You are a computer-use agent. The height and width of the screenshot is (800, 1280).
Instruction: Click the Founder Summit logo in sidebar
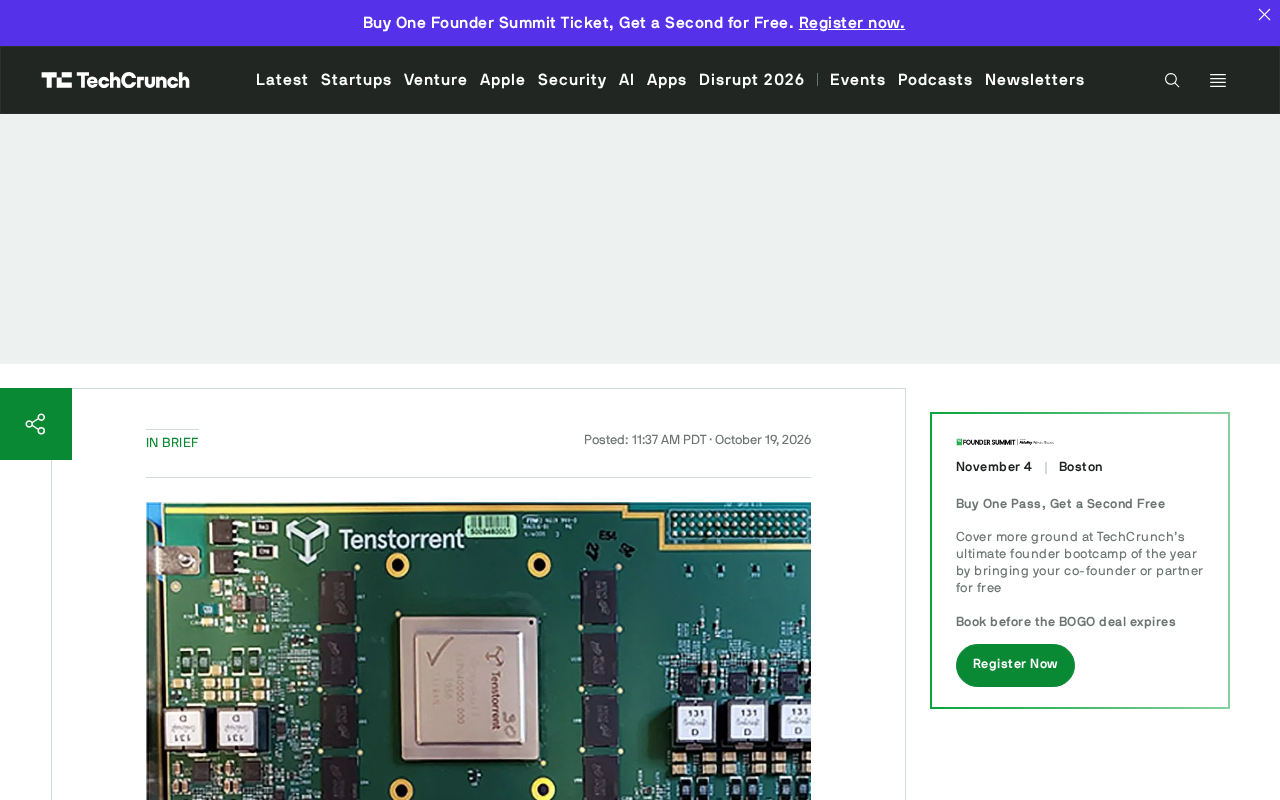point(1005,441)
